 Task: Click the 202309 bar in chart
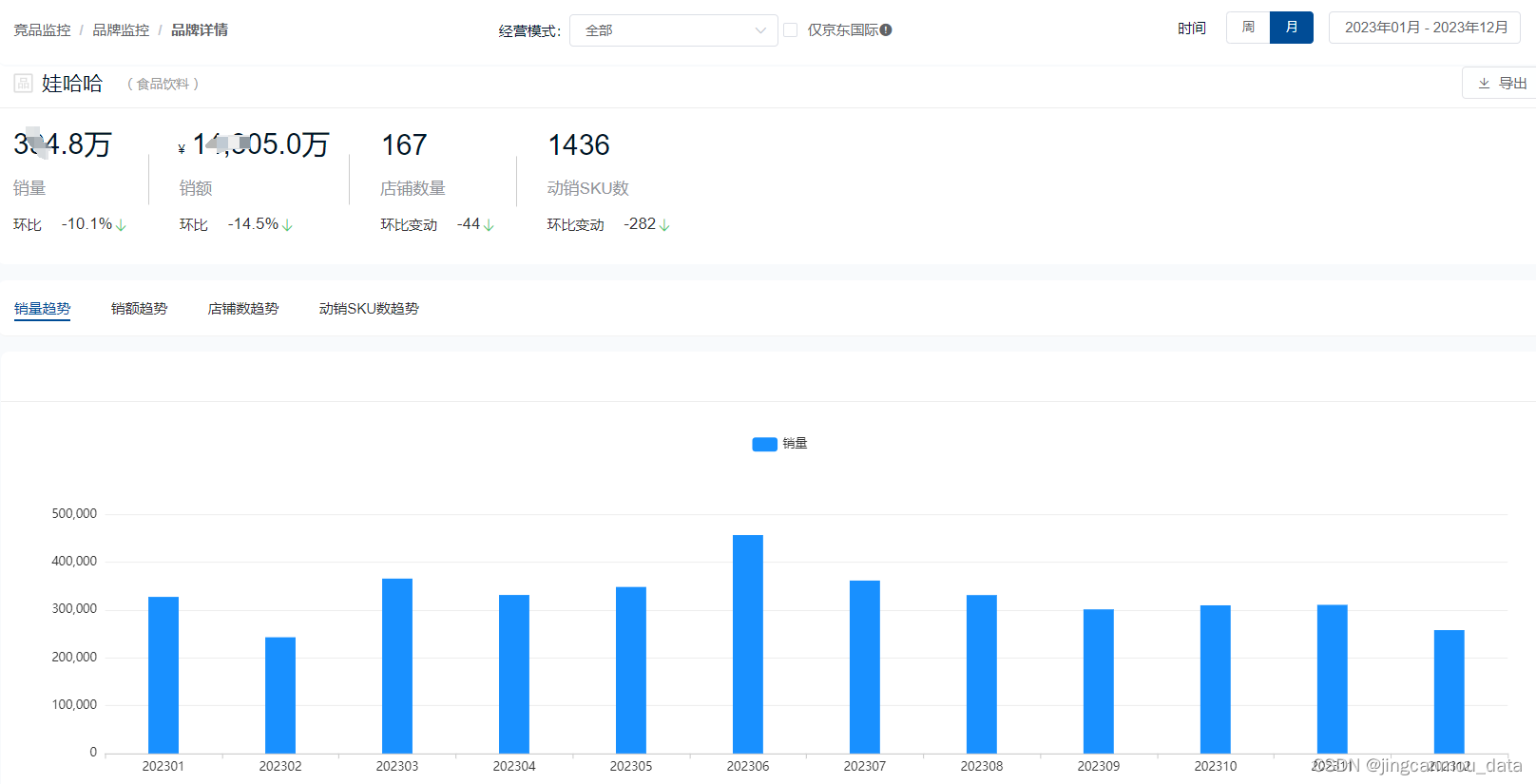(x=1099, y=681)
